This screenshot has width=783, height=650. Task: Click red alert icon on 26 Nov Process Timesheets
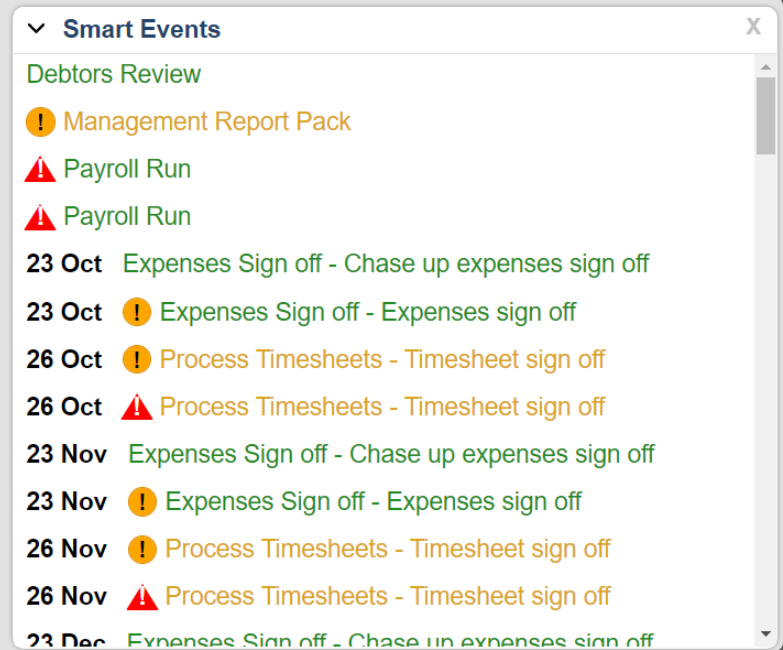pos(143,597)
